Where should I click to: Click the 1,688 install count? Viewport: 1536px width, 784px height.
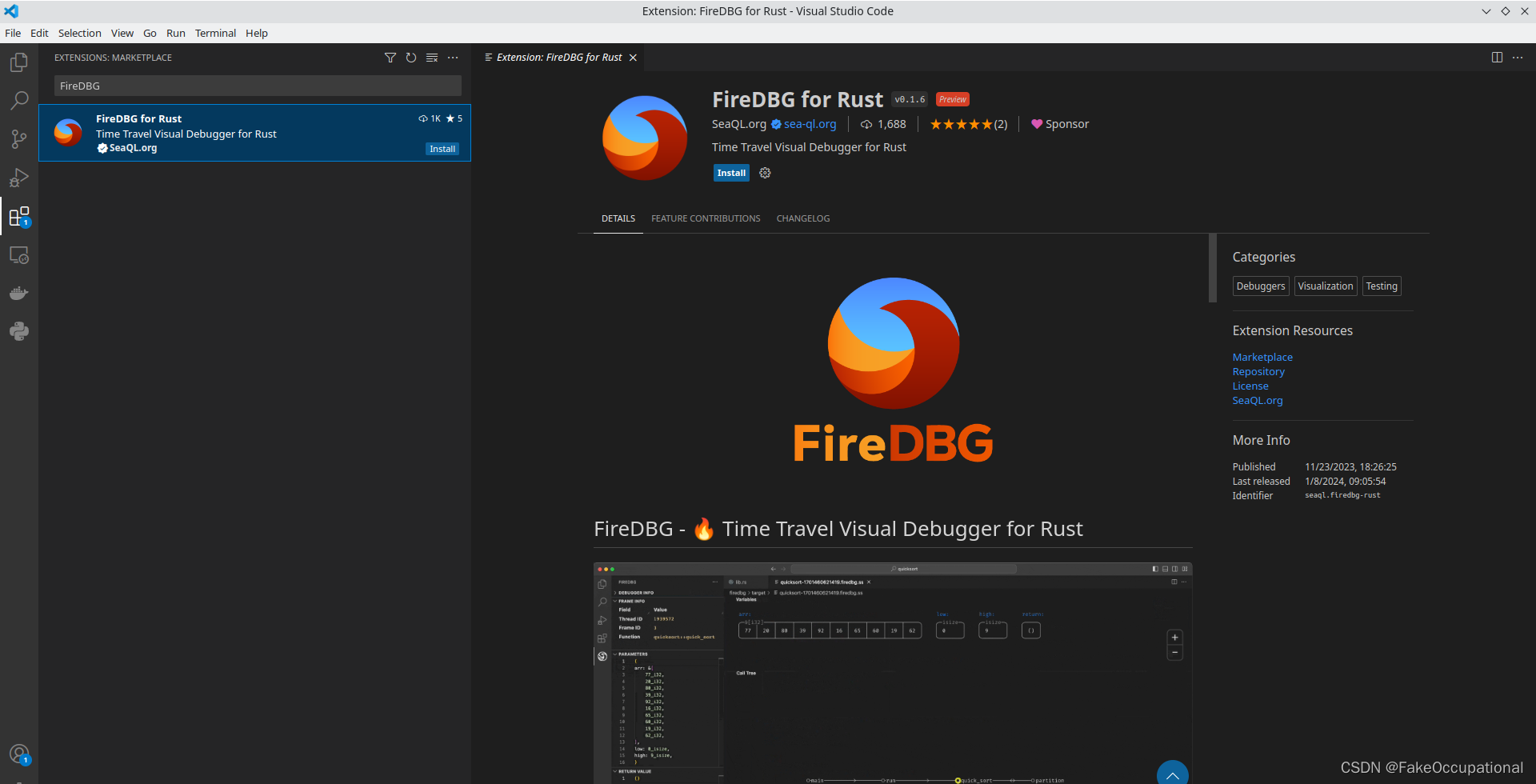(x=891, y=124)
